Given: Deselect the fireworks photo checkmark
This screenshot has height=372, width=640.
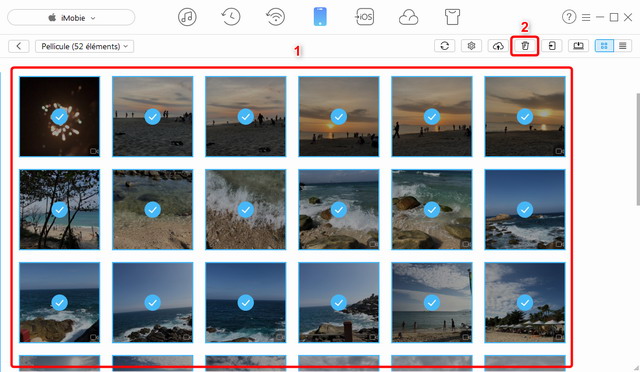Looking at the screenshot, I should coord(60,117).
